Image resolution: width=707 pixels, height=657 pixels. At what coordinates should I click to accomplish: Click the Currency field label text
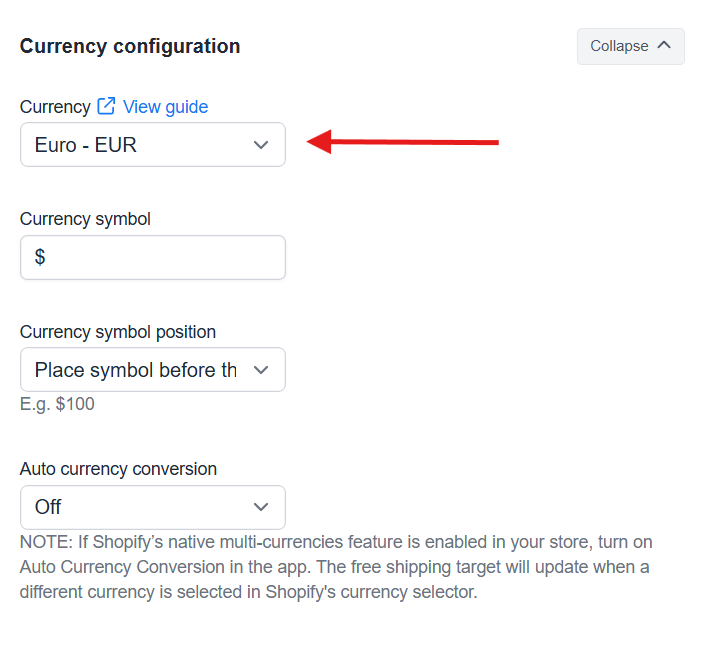55,107
